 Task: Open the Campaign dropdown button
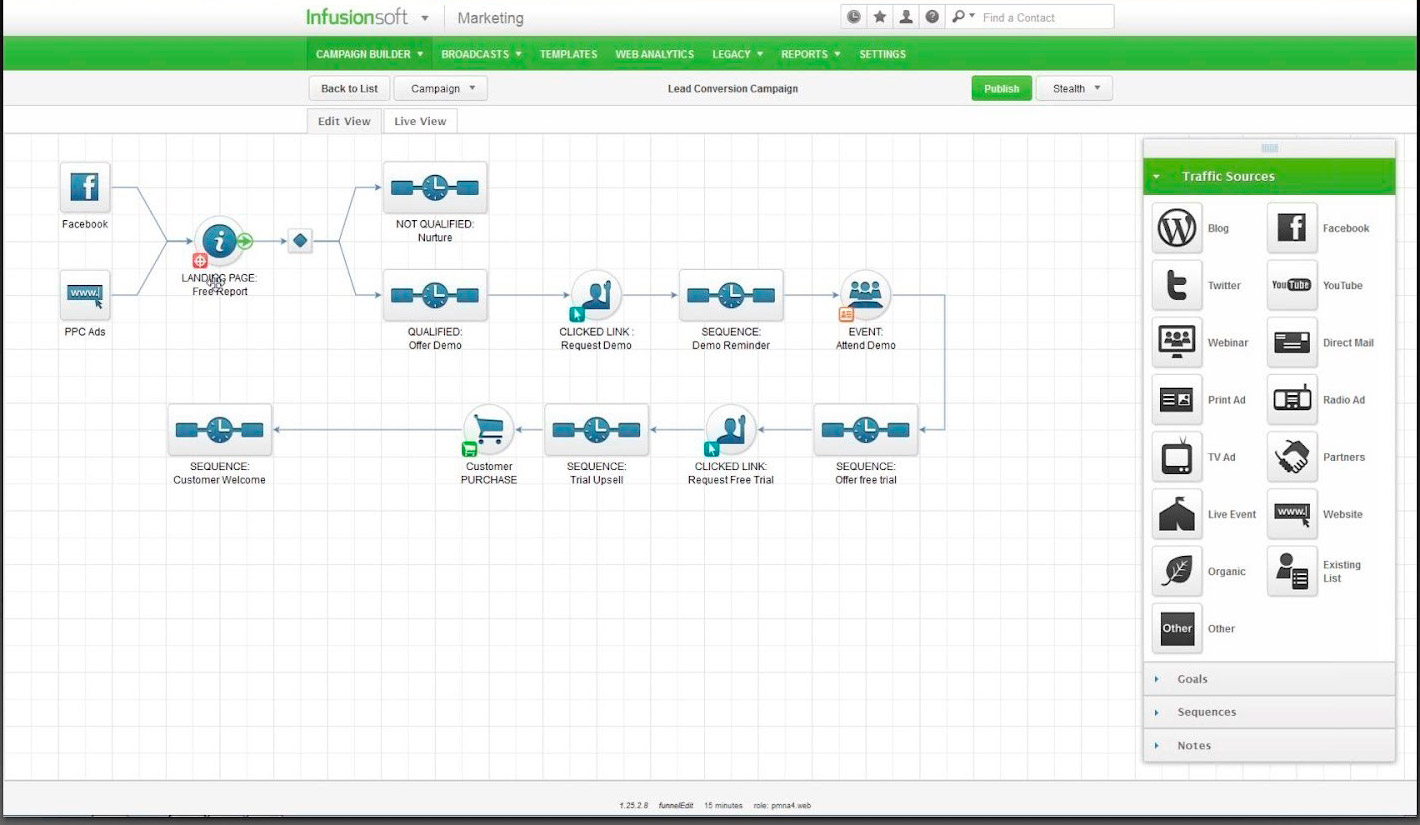(x=441, y=88)
